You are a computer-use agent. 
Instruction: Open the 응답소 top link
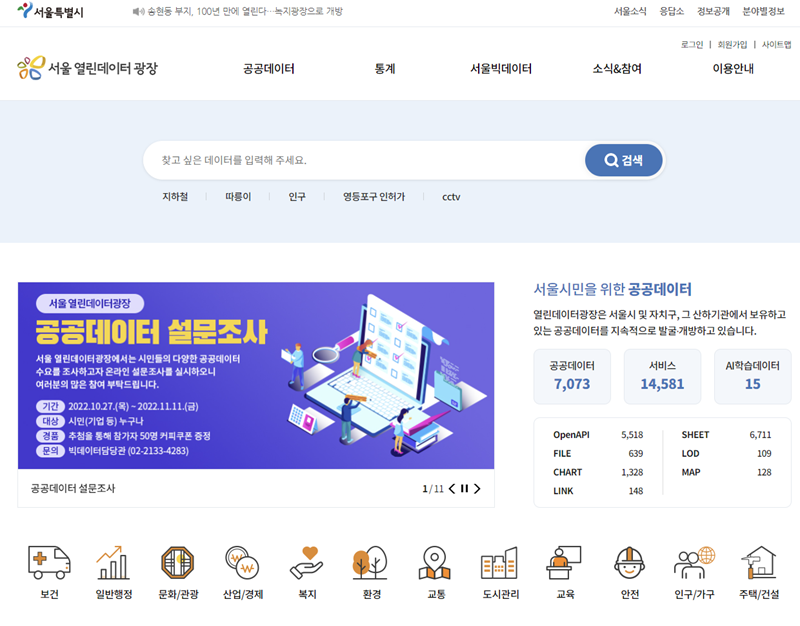click(x=671, y=11)
